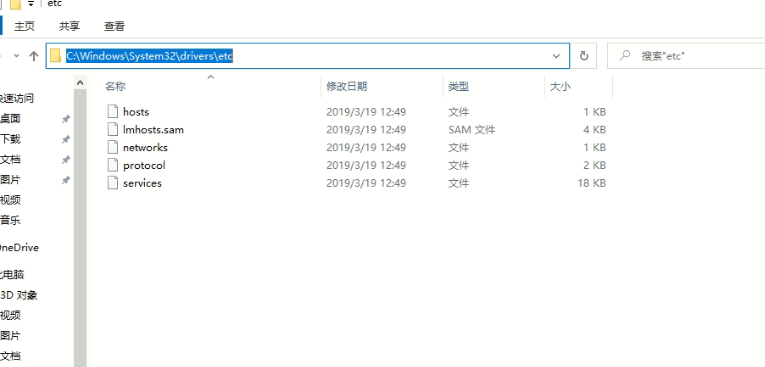This screenshot has height=367, width=765.
Task: Open OneDrive in the navigation pane
Action: 19,247
